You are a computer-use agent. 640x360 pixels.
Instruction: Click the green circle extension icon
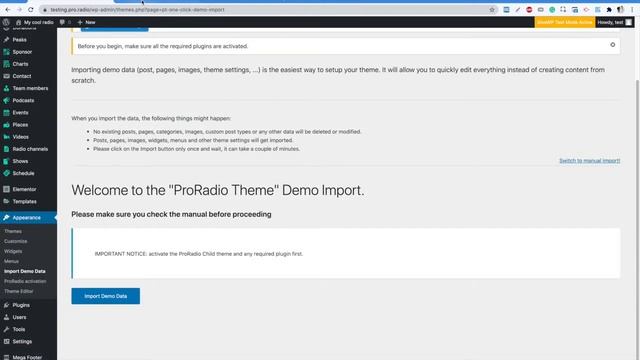(552, 9)
